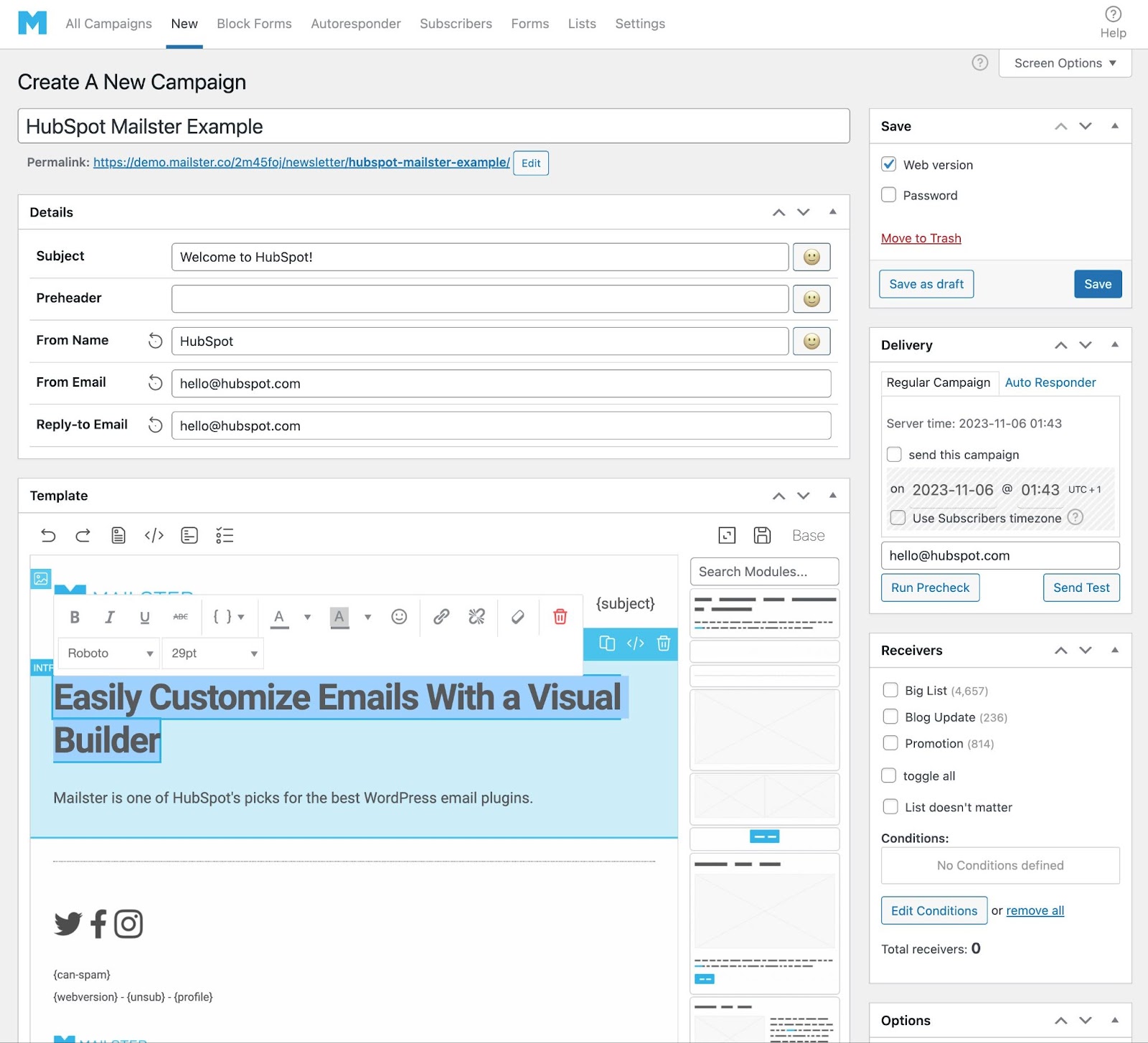The width and height of the screenshot is (1148, 1043).
Task: Open the background color dropdown arrow
Action: (x=367, y=617)
